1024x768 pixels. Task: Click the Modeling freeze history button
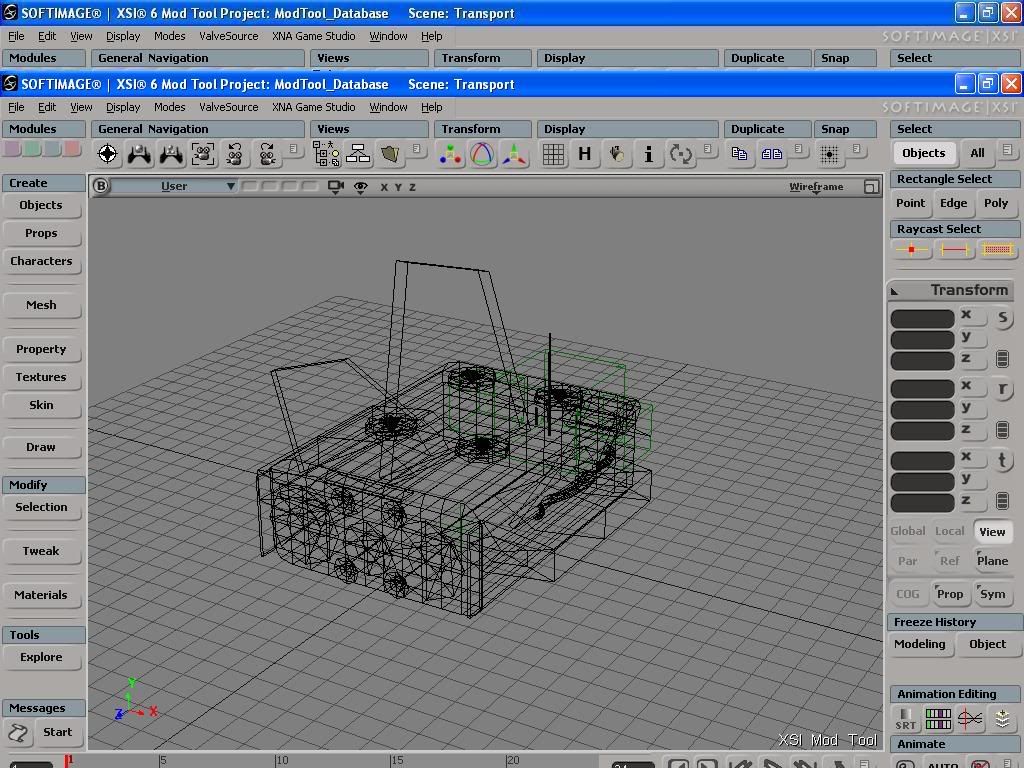coord(920,644)
